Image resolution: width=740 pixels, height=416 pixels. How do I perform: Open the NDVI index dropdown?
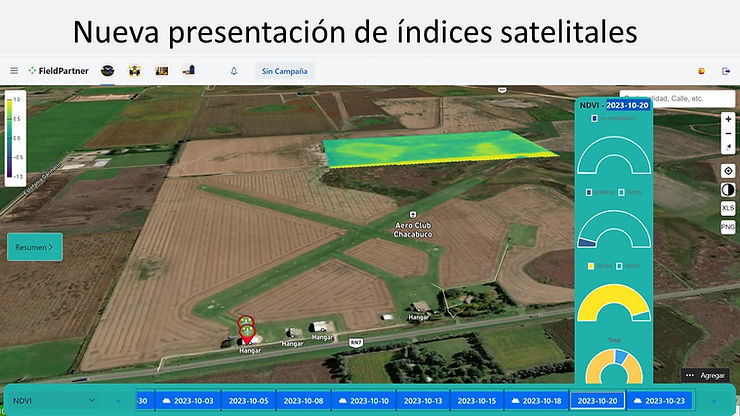click(x=54, y=401)
